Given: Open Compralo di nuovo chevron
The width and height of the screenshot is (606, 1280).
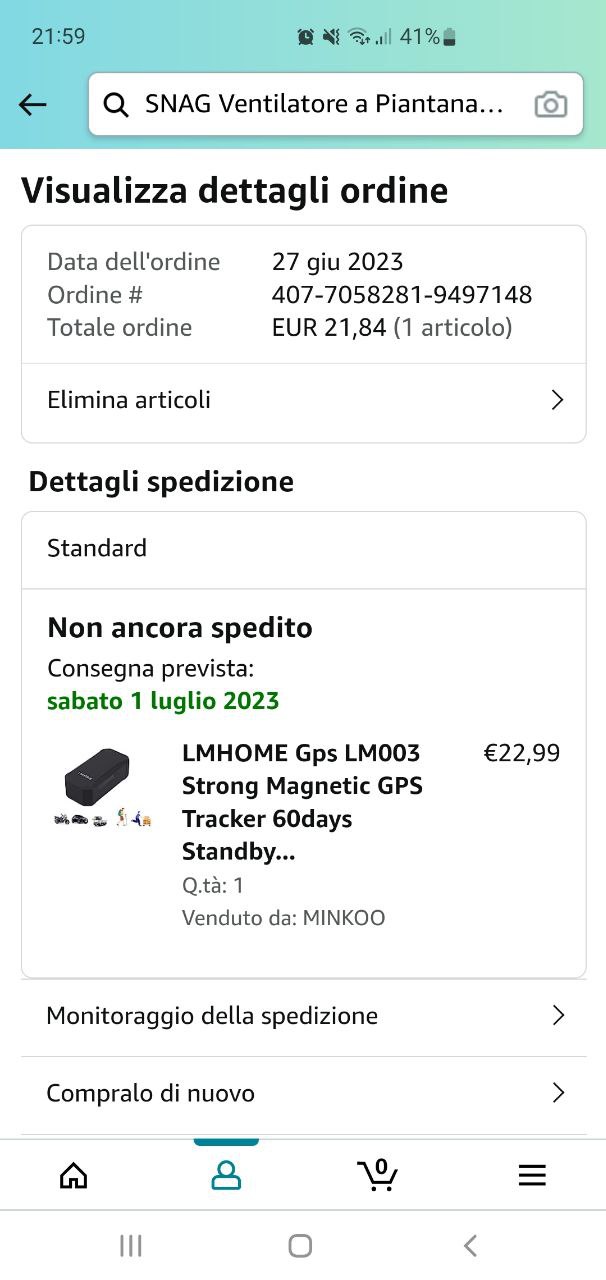Looking at the screenshot, I should tap(558, 1093).
